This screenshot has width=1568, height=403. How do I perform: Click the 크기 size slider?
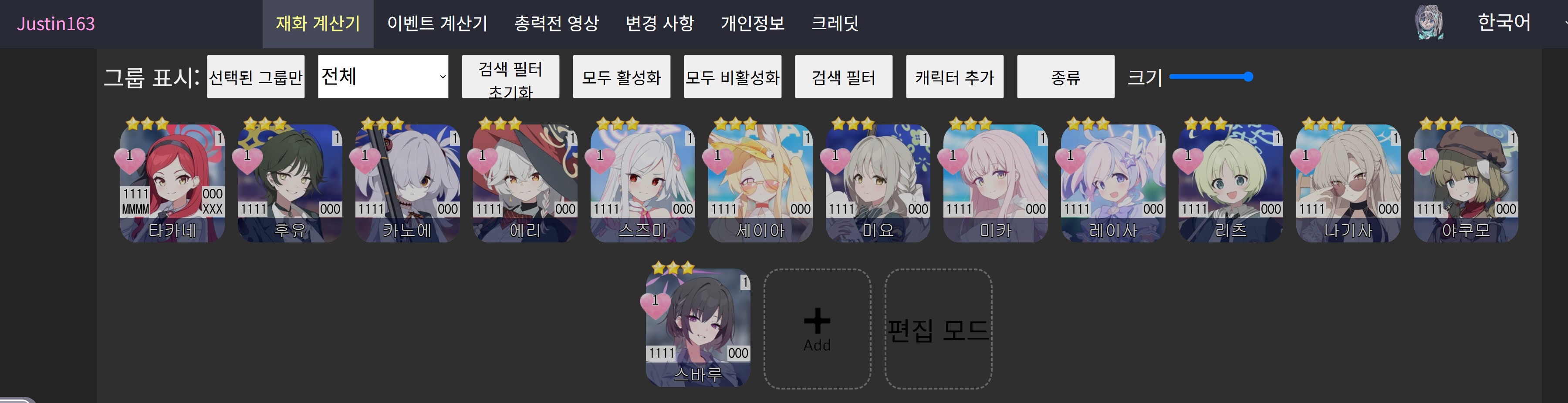tap(1211, 77)
